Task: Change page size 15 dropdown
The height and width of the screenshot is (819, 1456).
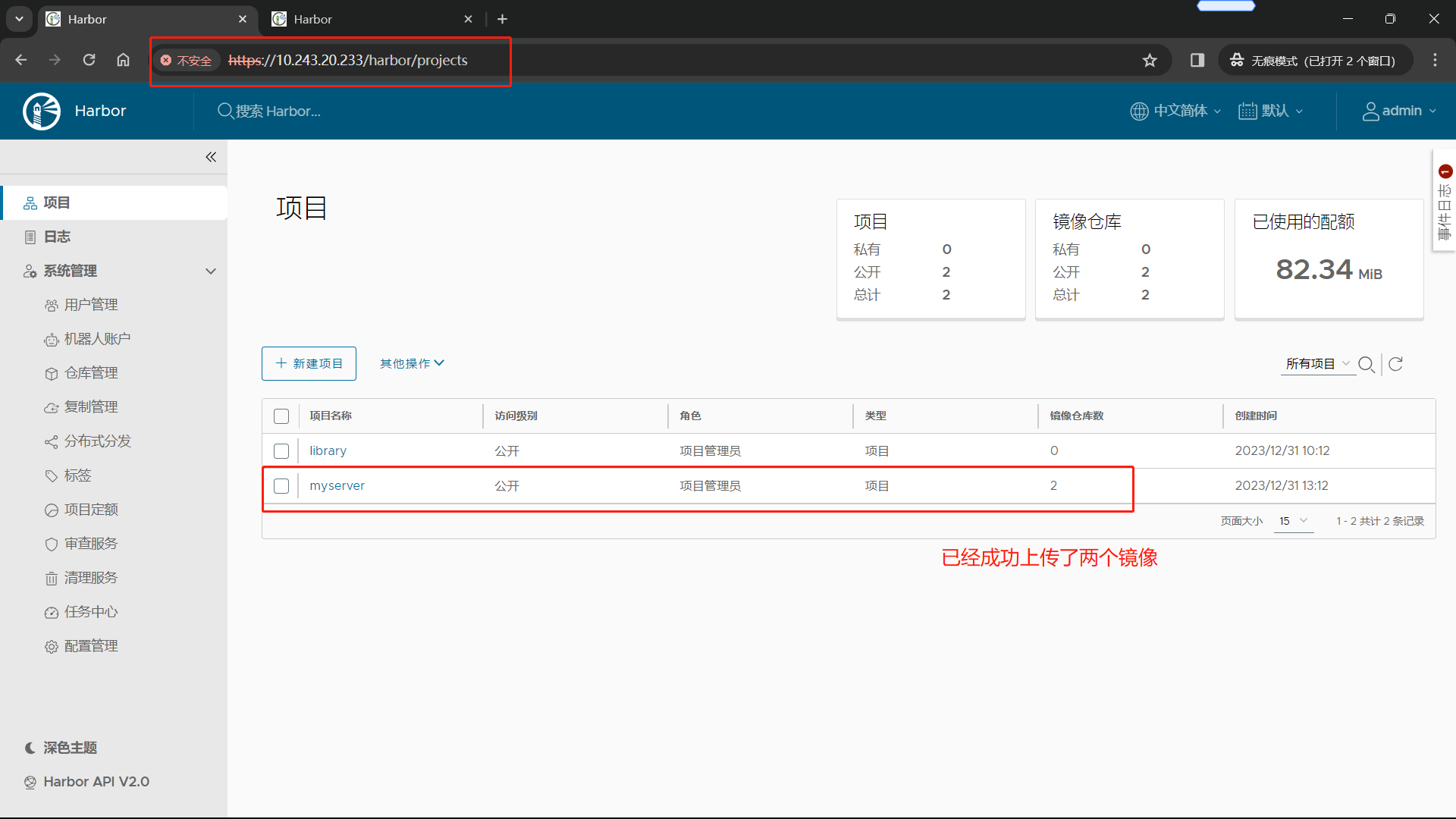Action: tap(1294, 521)
